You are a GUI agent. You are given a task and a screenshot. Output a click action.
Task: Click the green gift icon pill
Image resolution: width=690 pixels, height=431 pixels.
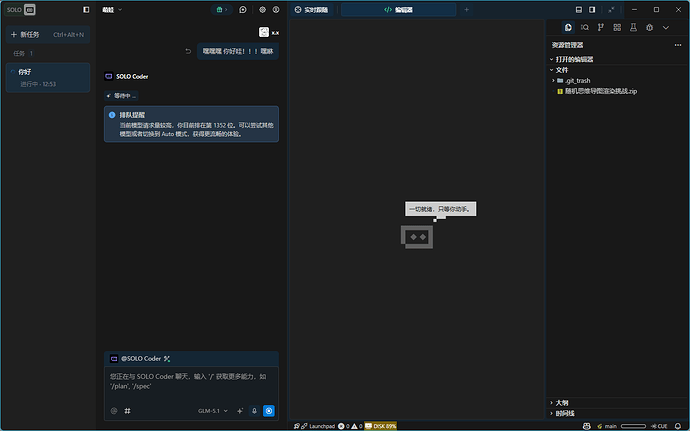coord(222,10)
